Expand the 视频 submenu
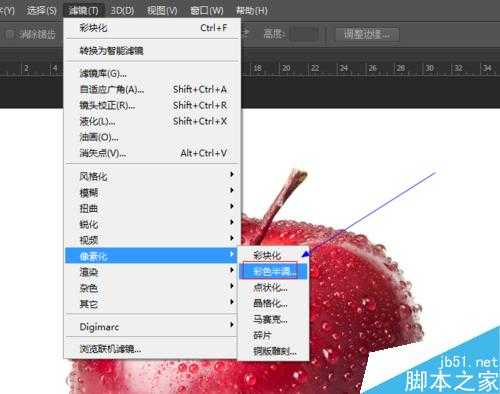The image size is (500, 394). point(152,240)
